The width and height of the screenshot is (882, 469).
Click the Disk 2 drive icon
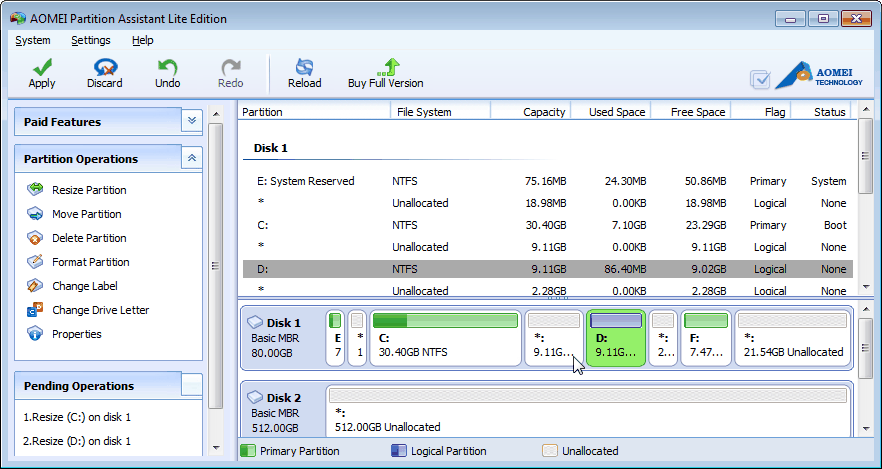tap(255, 397)
